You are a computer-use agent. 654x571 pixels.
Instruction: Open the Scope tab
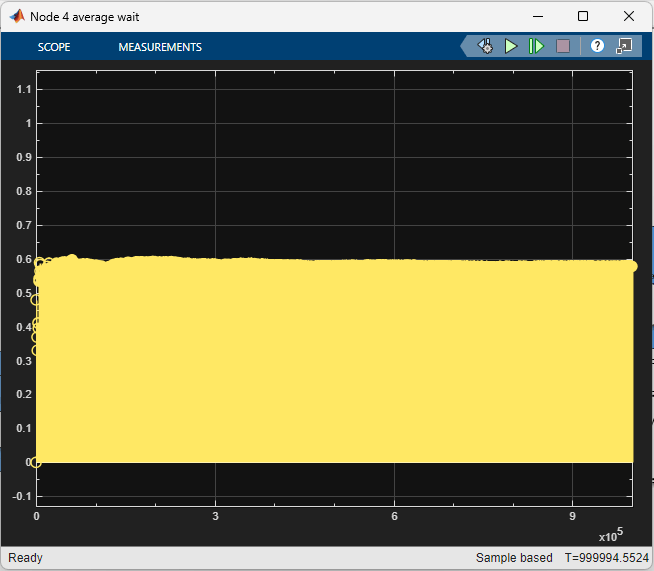click(54, 47)
